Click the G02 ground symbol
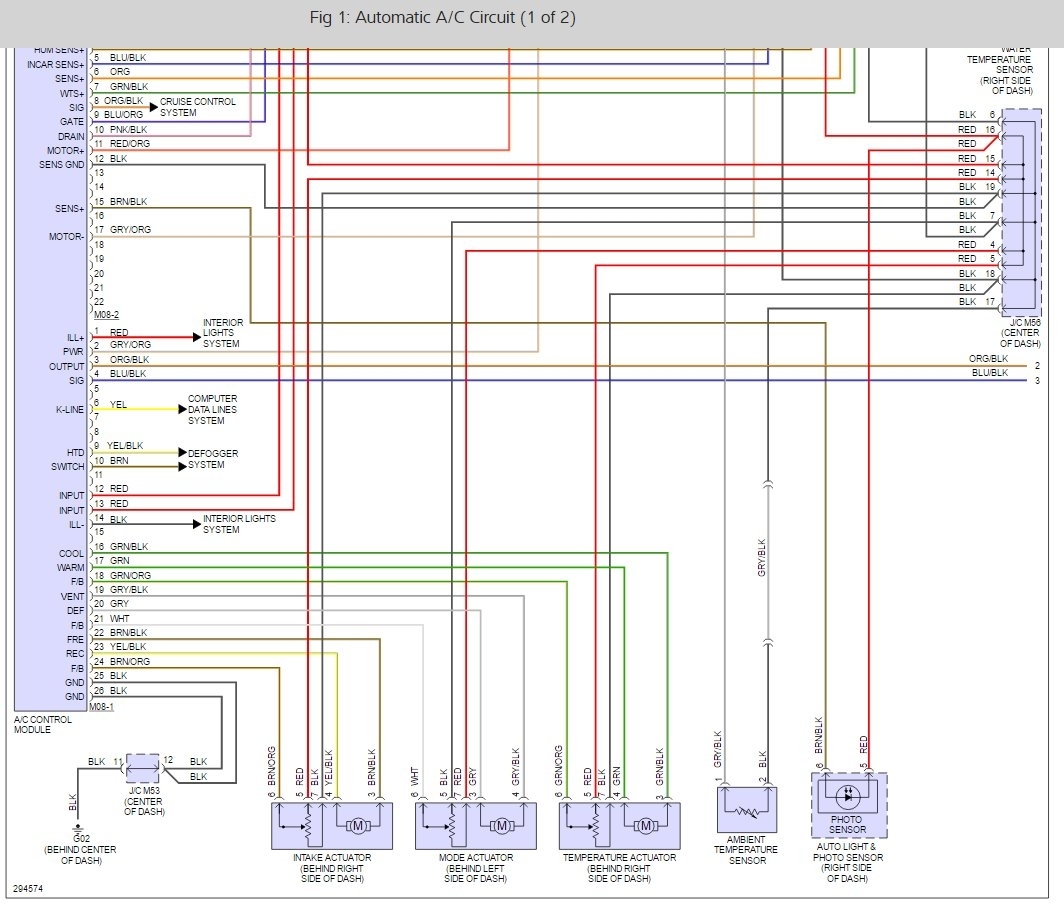 click(78, 829)
